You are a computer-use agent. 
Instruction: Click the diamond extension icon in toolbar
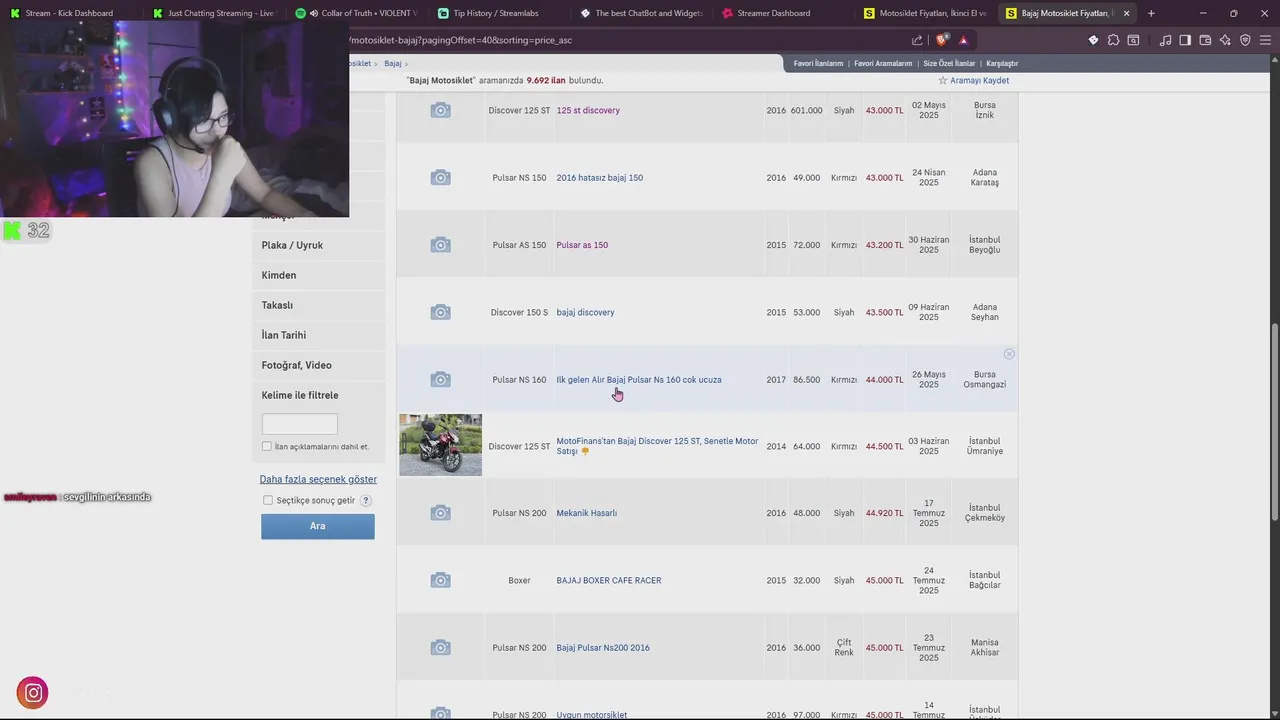1093,40
